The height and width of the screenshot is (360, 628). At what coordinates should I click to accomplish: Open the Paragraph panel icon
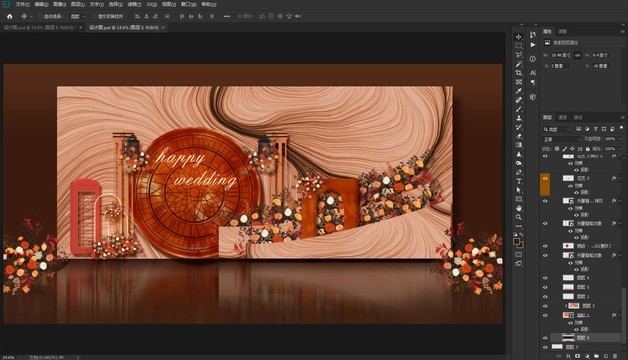[533, 82]
